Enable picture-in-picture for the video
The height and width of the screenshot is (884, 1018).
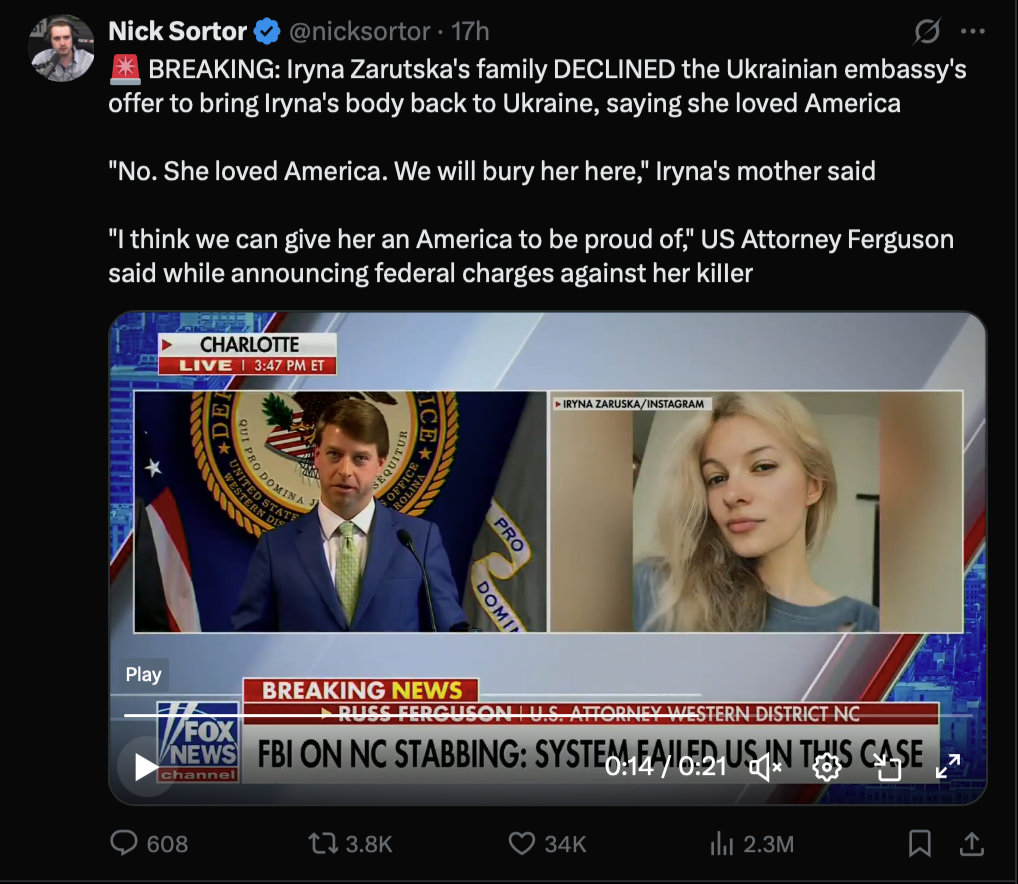pyautogui.click(x=887, y=767)
